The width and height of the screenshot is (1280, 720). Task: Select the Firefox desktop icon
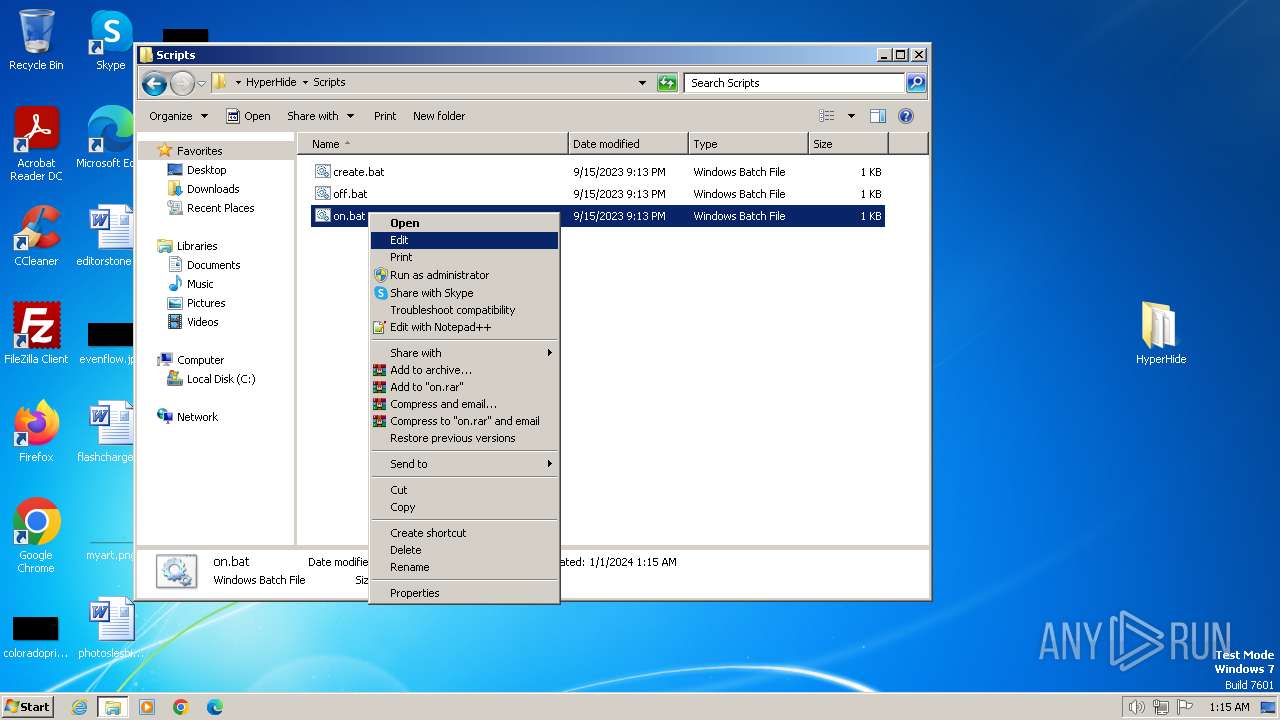coord(36,432)
